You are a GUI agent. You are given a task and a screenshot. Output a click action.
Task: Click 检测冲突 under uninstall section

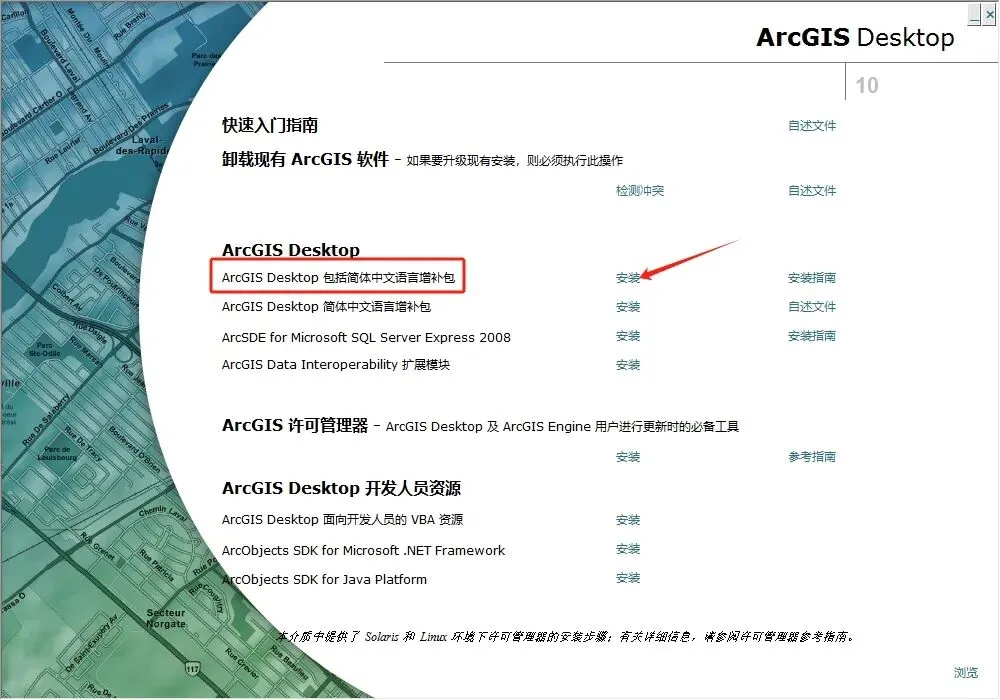coord(640,191)
